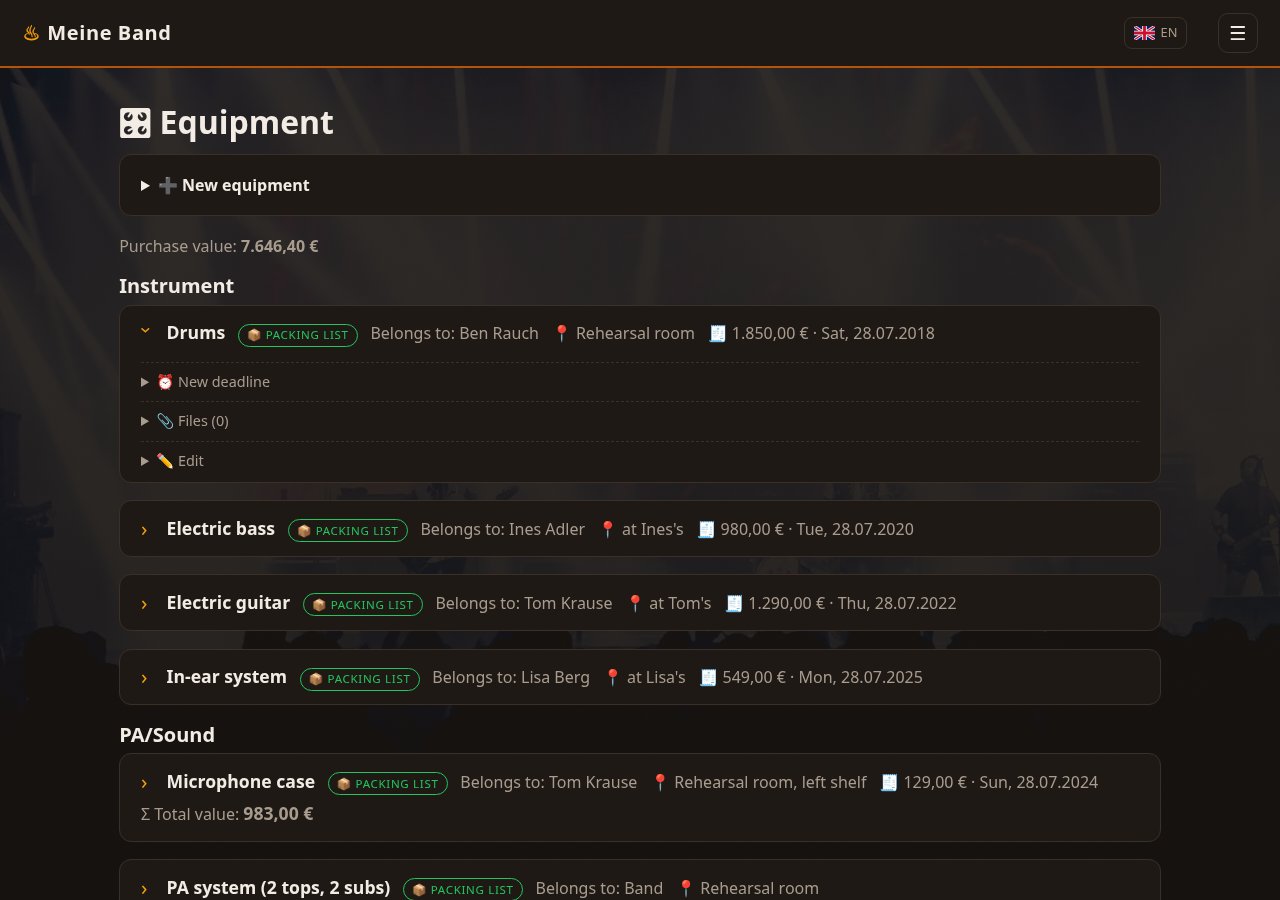The width and height of the screenshot is (1280, 900).
Task: Click the plus icon beside New equipment
Action: [167, 185]
